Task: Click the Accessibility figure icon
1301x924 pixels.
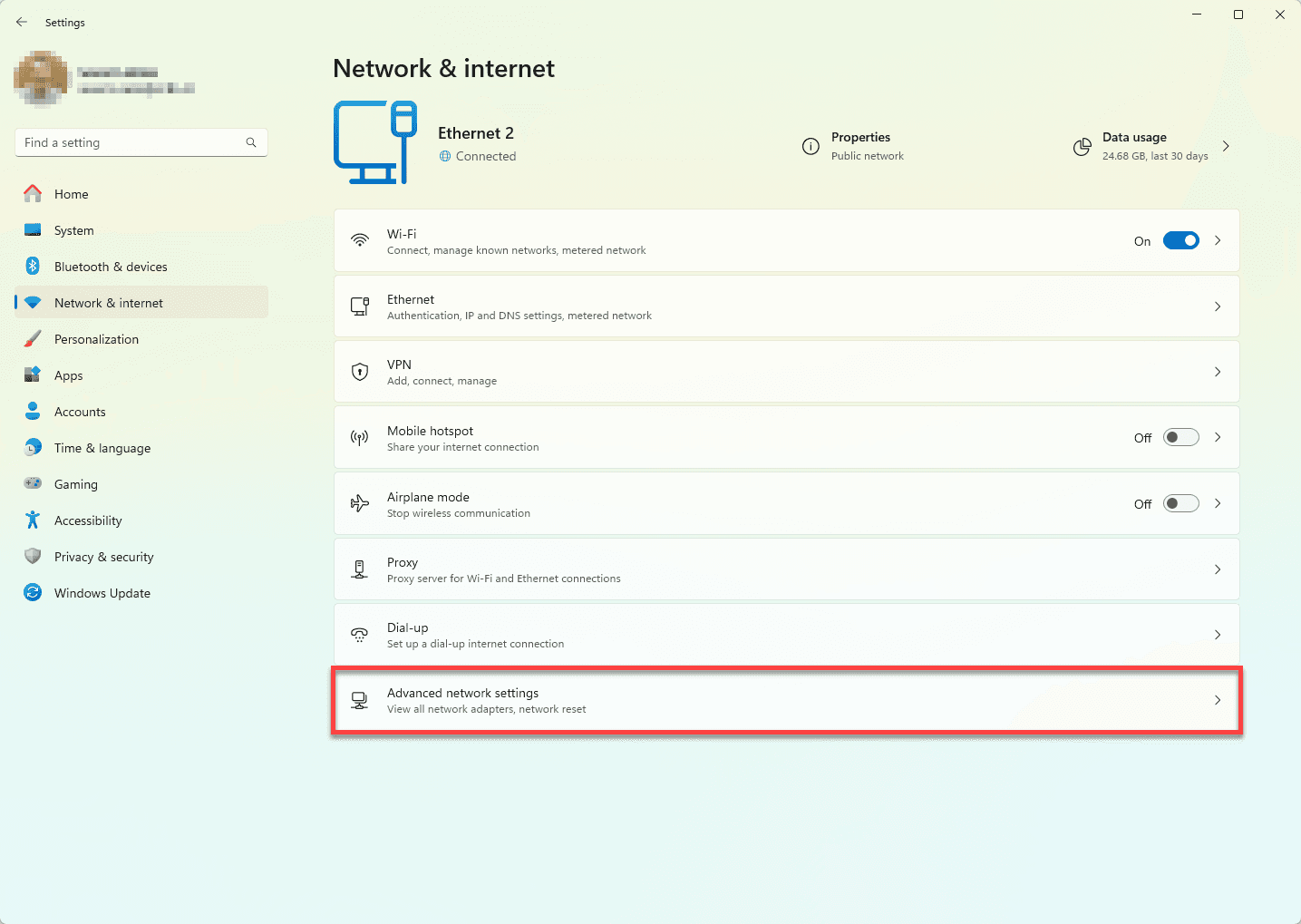Action: pos(33,520)
